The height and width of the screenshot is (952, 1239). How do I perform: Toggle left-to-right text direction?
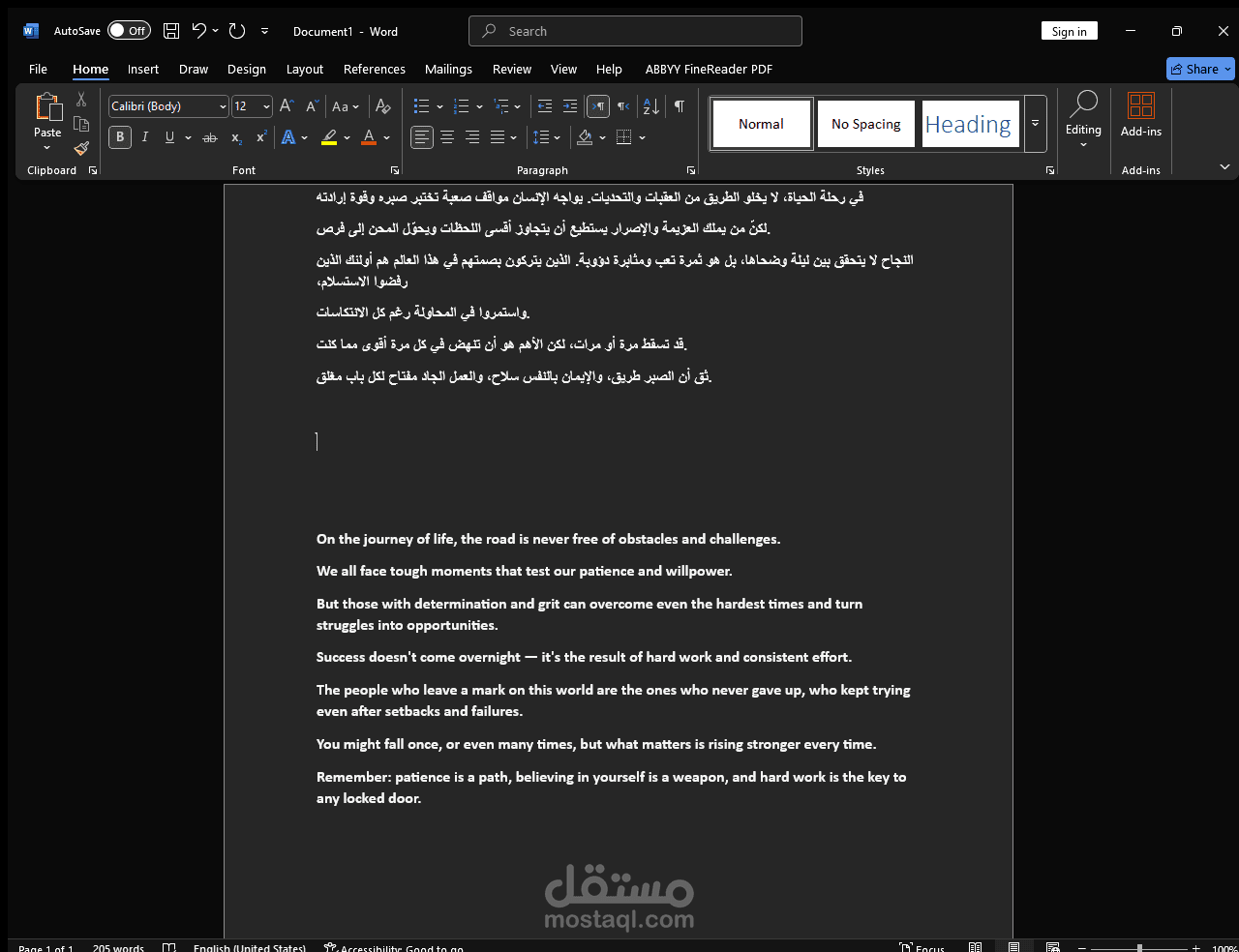click(x=598, y=106)
